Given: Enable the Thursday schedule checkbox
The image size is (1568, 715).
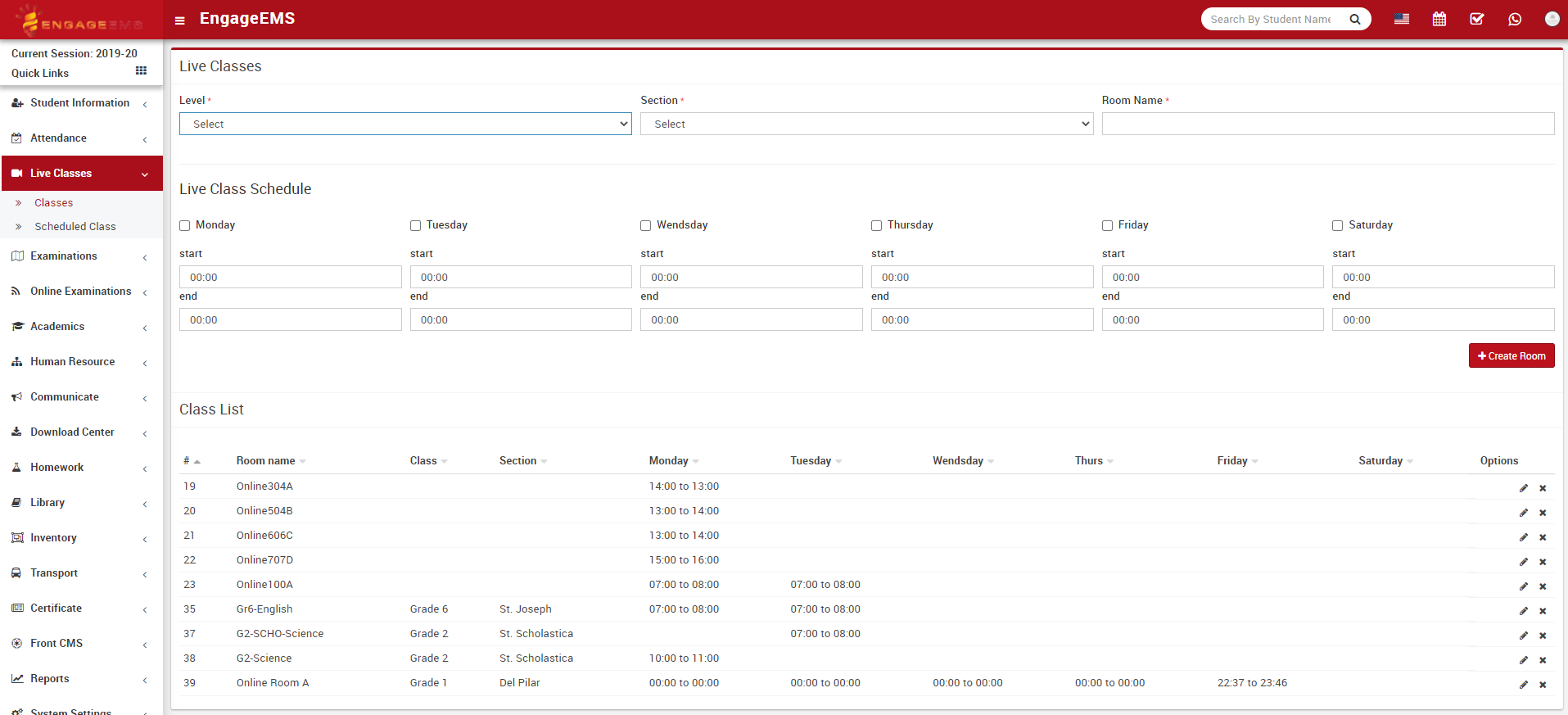Looking at the screenshot, I should 877,225.
